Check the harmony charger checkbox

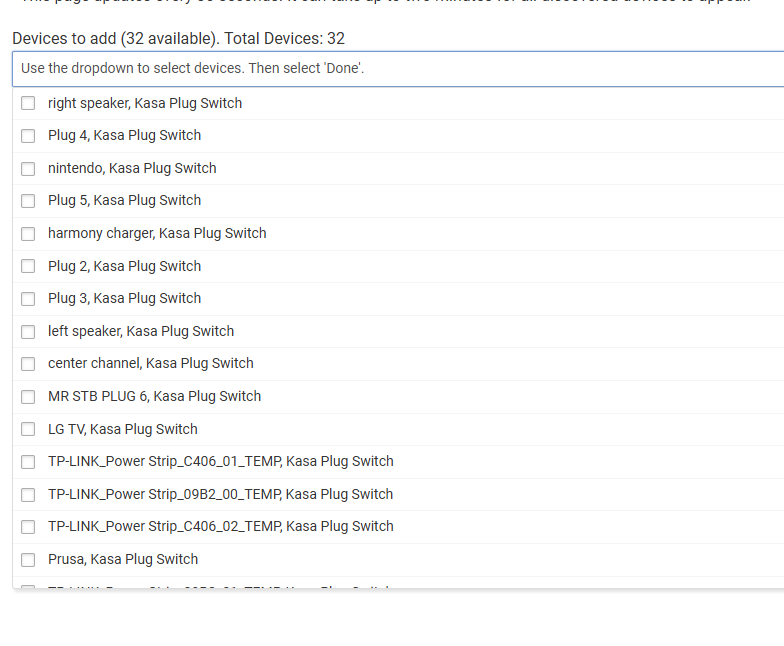(28, 234)
